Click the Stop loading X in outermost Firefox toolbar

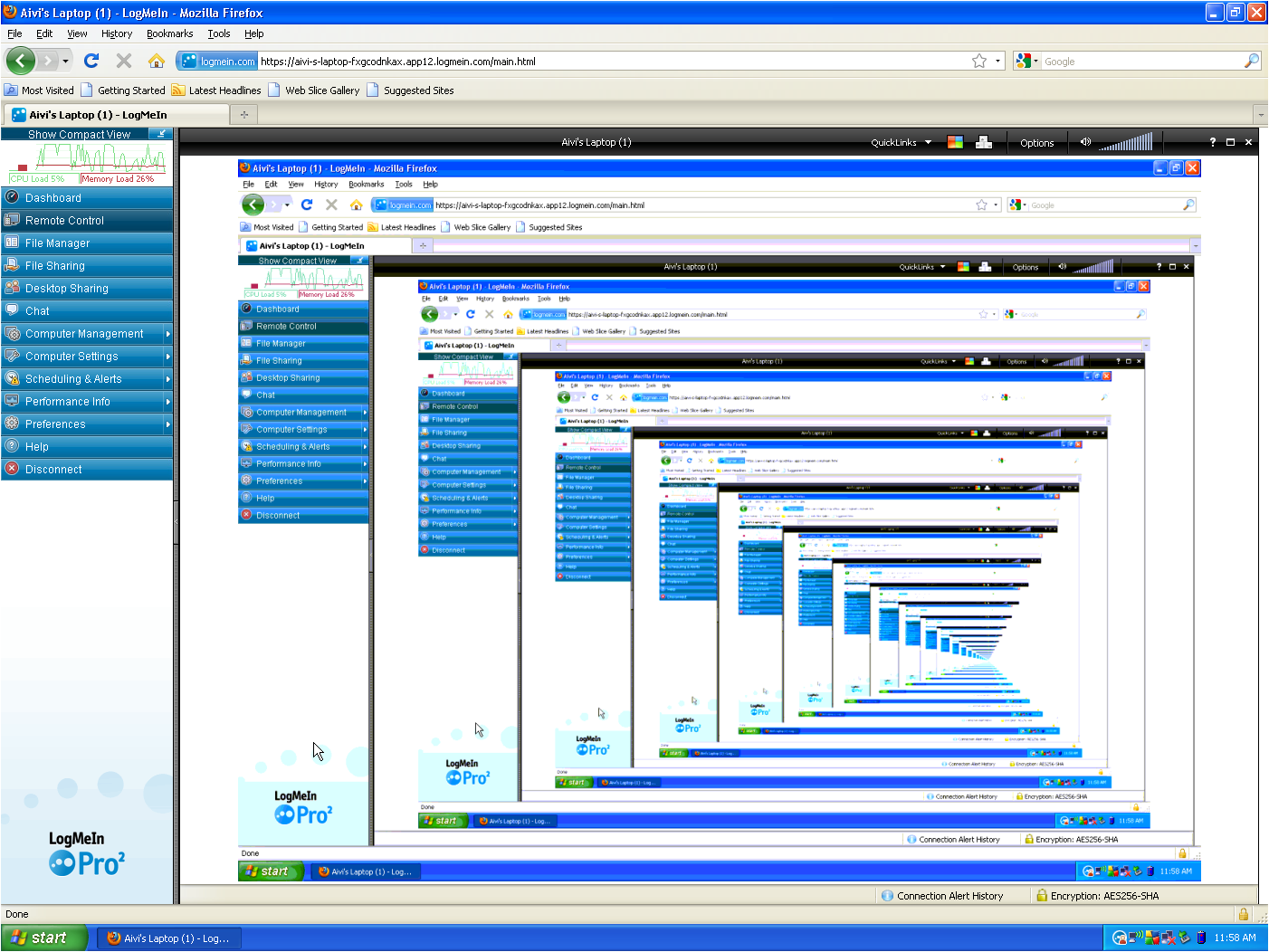point(124,61)
